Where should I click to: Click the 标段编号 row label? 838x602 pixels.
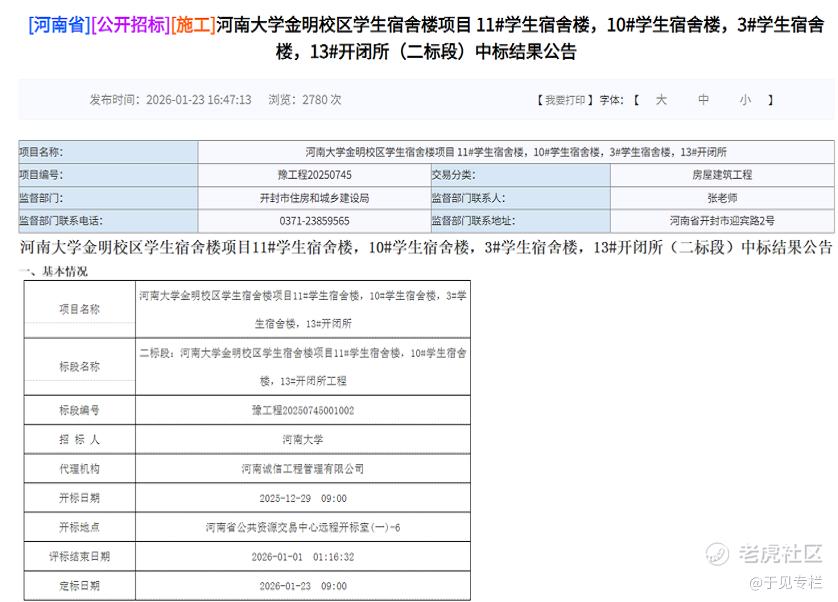tap(80, 411)
